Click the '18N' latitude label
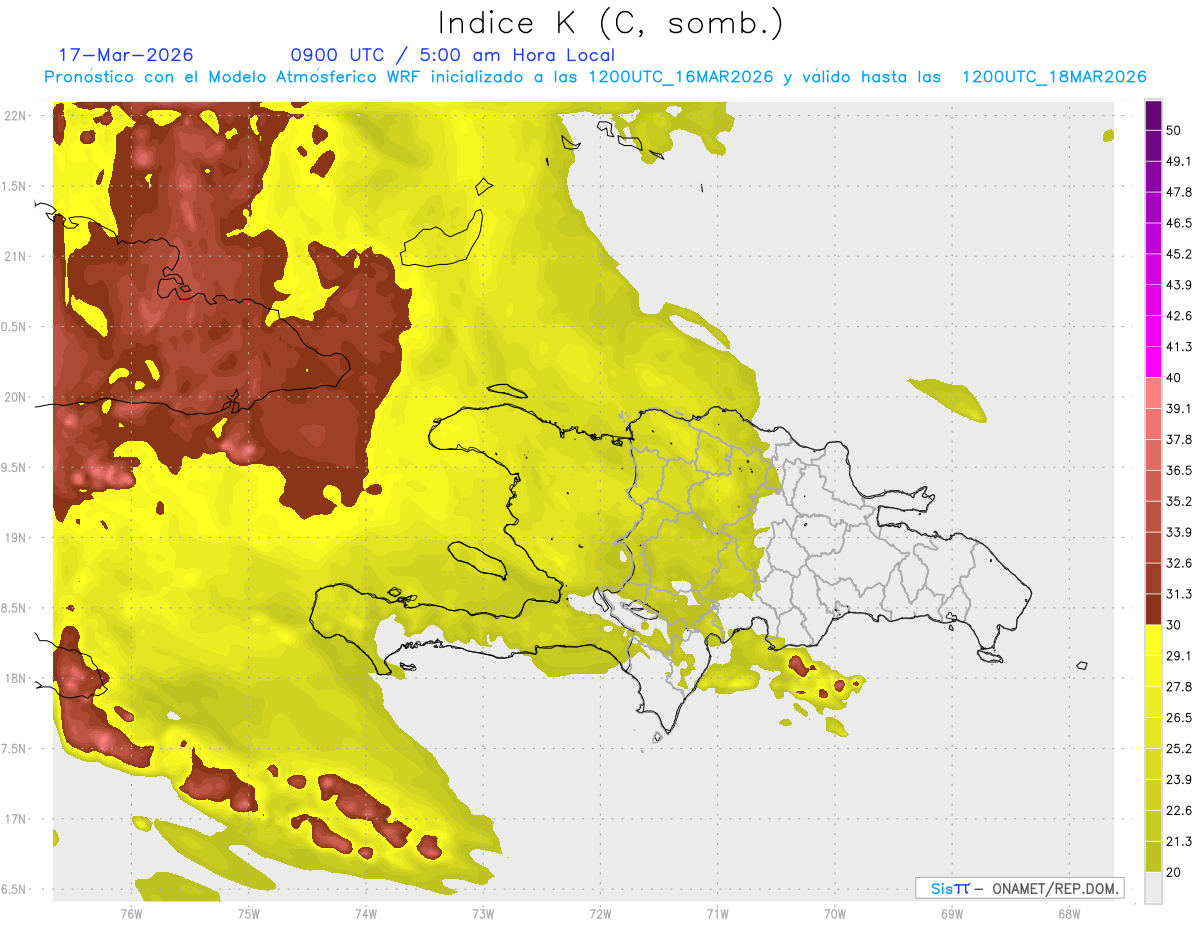1200x927 pixels. (15, 678)
